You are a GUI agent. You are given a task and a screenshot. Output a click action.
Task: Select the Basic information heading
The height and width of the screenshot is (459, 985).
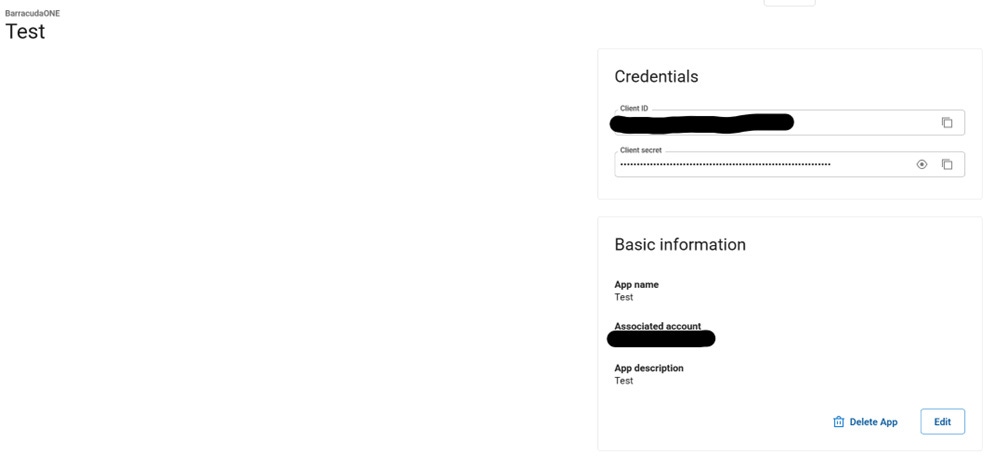pos(680,244)
